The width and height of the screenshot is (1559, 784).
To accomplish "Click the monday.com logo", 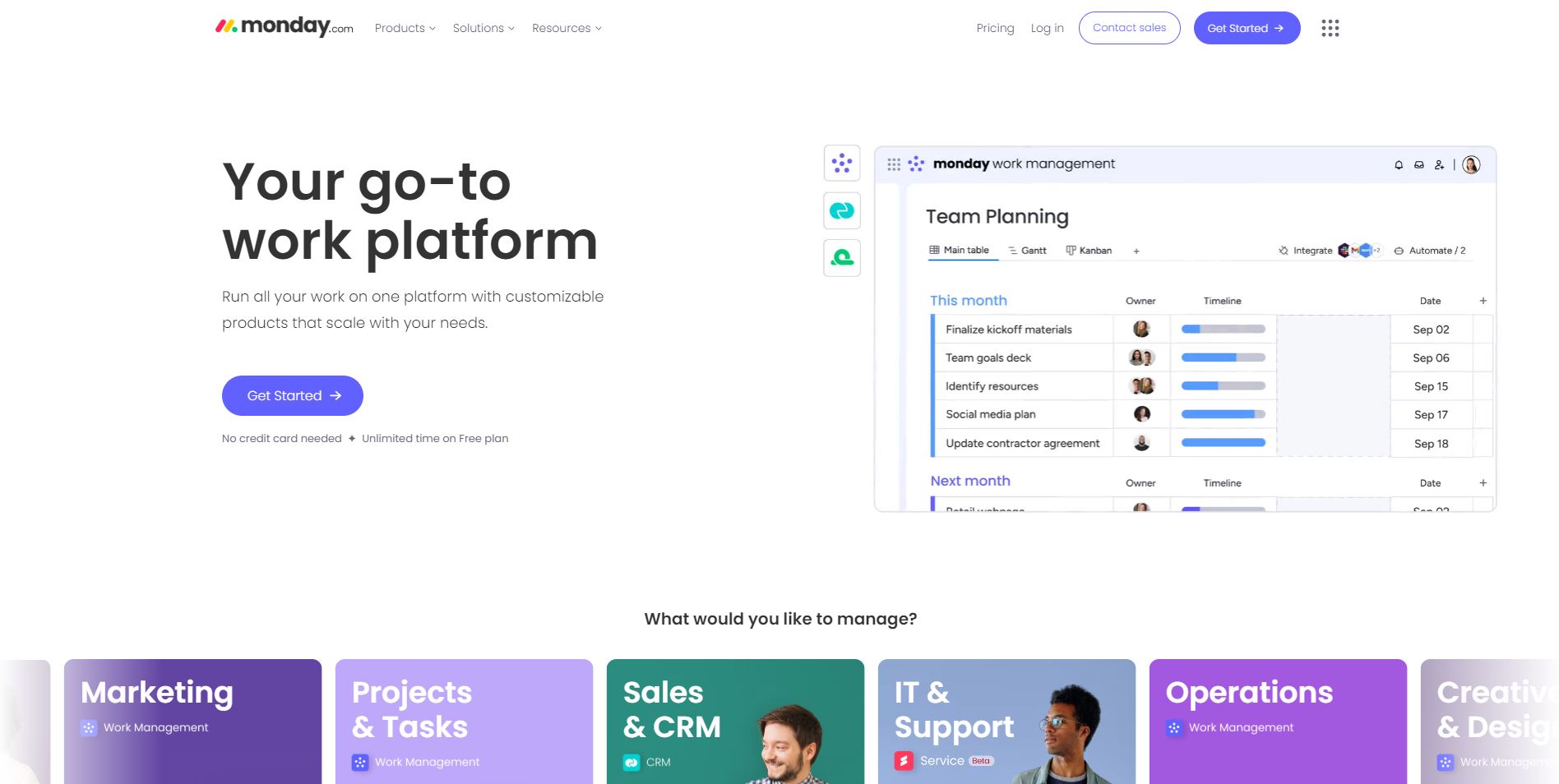I will tap(284, 27).
